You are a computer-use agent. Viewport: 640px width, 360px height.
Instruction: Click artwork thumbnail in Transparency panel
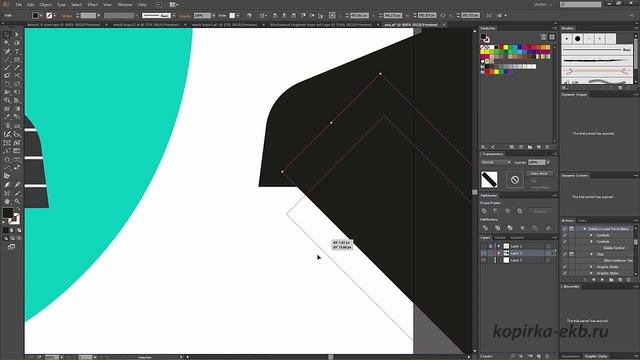[489, 179]
